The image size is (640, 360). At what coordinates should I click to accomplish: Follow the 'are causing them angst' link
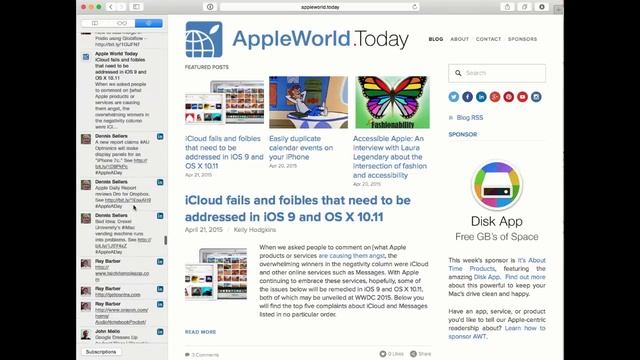click(x=351, y=256)
